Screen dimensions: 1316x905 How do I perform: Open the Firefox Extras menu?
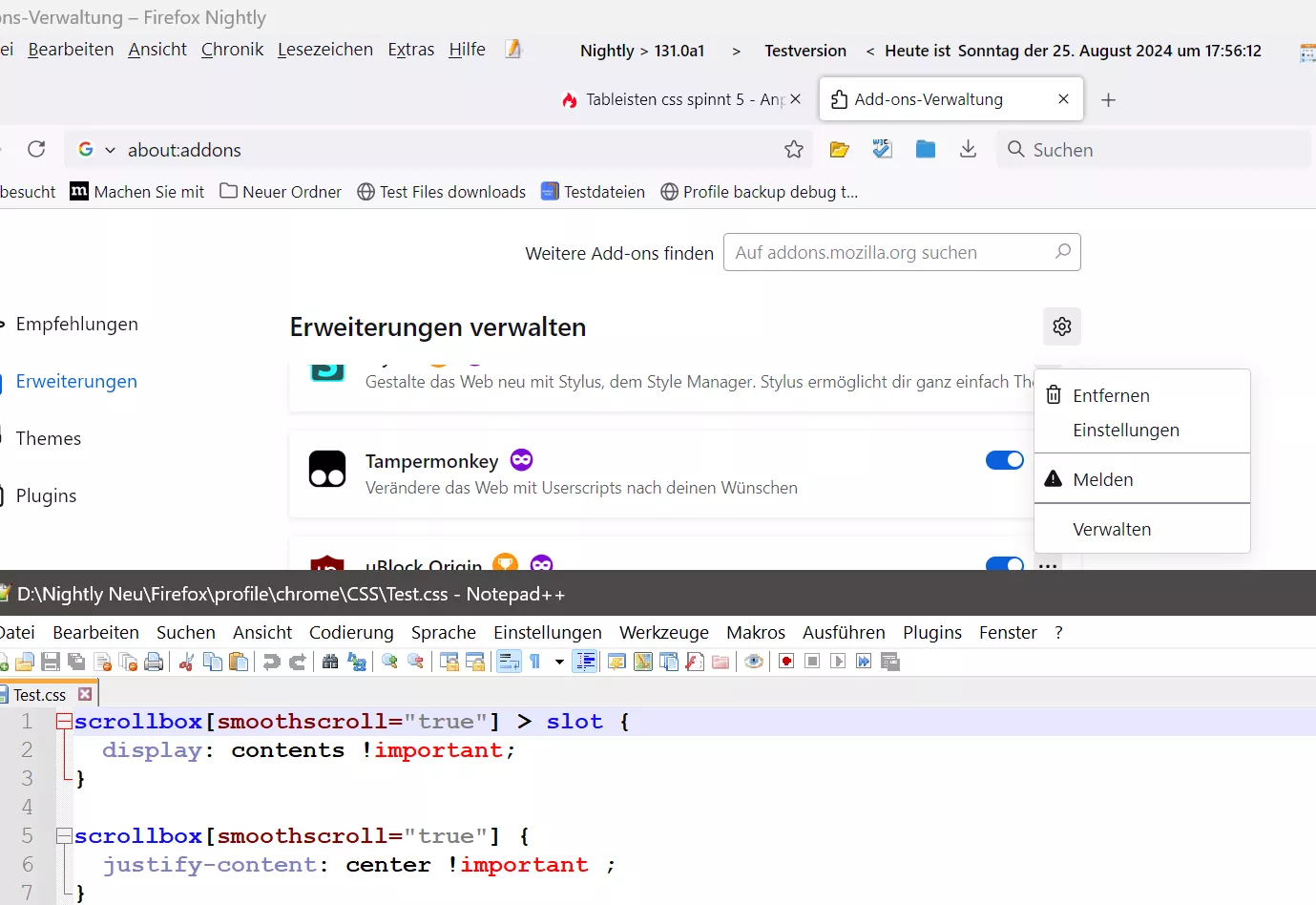pyautogui.click(x=411, y=49)
